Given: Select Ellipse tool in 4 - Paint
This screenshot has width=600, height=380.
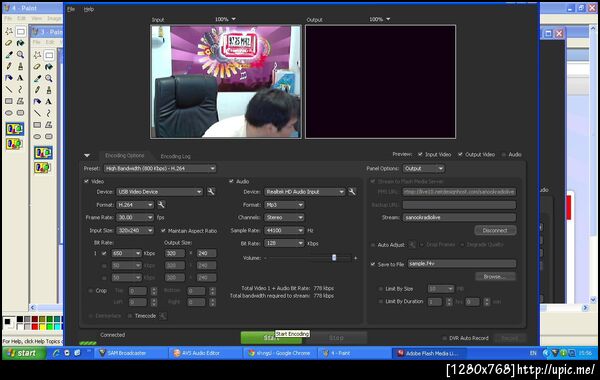Looking at the screenshot, I should click(x=9, y=113).
